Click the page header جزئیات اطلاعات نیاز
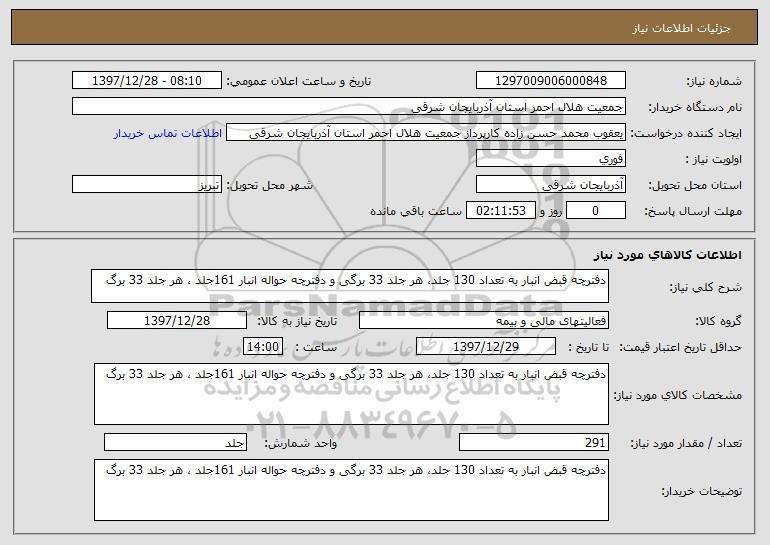The width and height of the screenshot is (770, 545). [681, 28]
